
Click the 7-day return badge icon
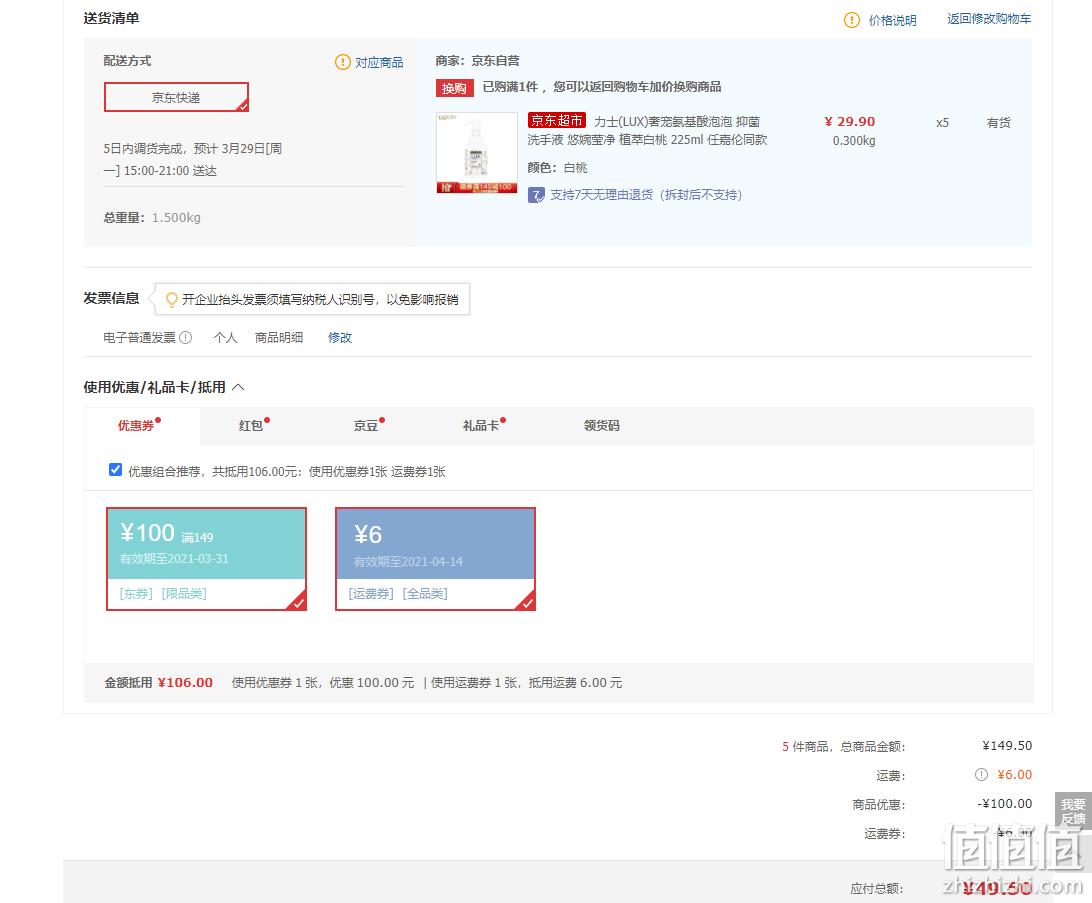coord(536,195)
